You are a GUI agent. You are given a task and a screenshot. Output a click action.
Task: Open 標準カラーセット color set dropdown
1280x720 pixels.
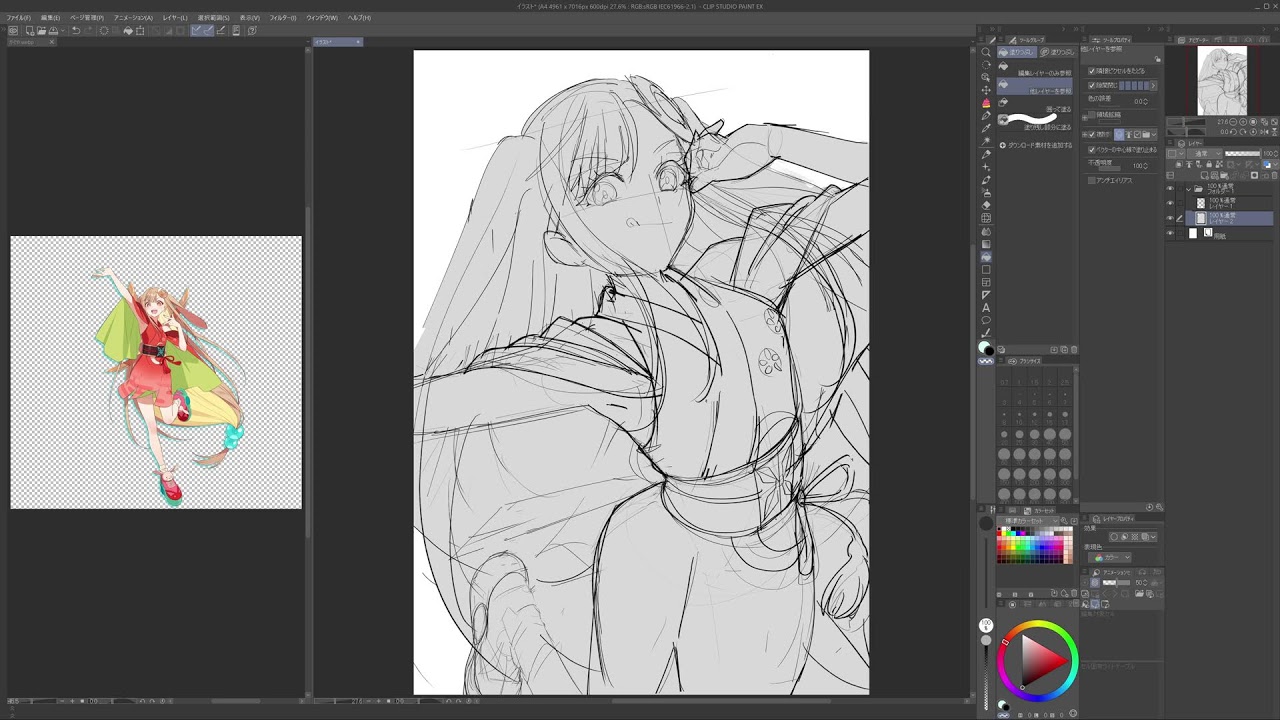(x=1027, y=521)
